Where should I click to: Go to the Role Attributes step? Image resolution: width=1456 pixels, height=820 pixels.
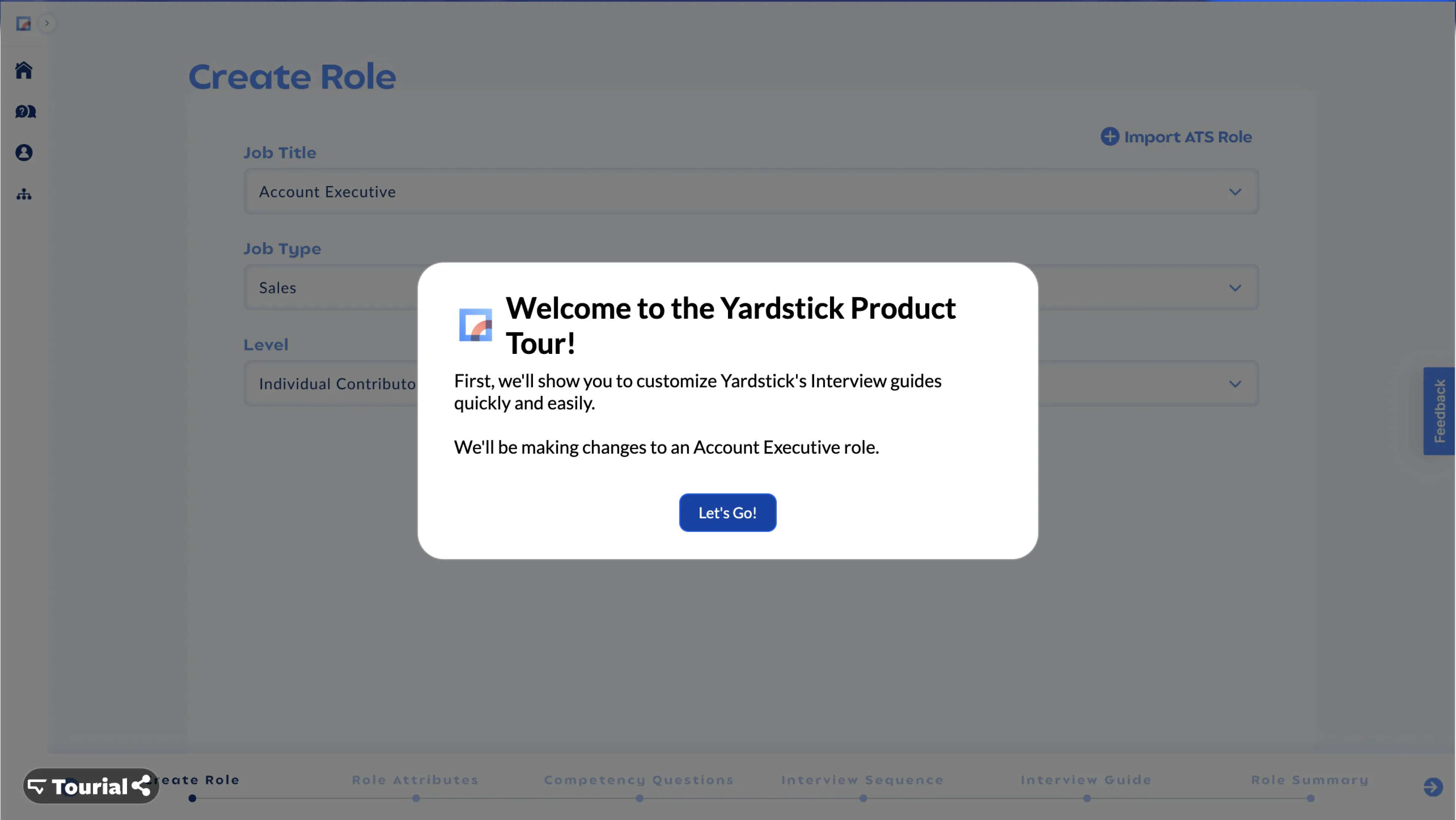point(415,780)
